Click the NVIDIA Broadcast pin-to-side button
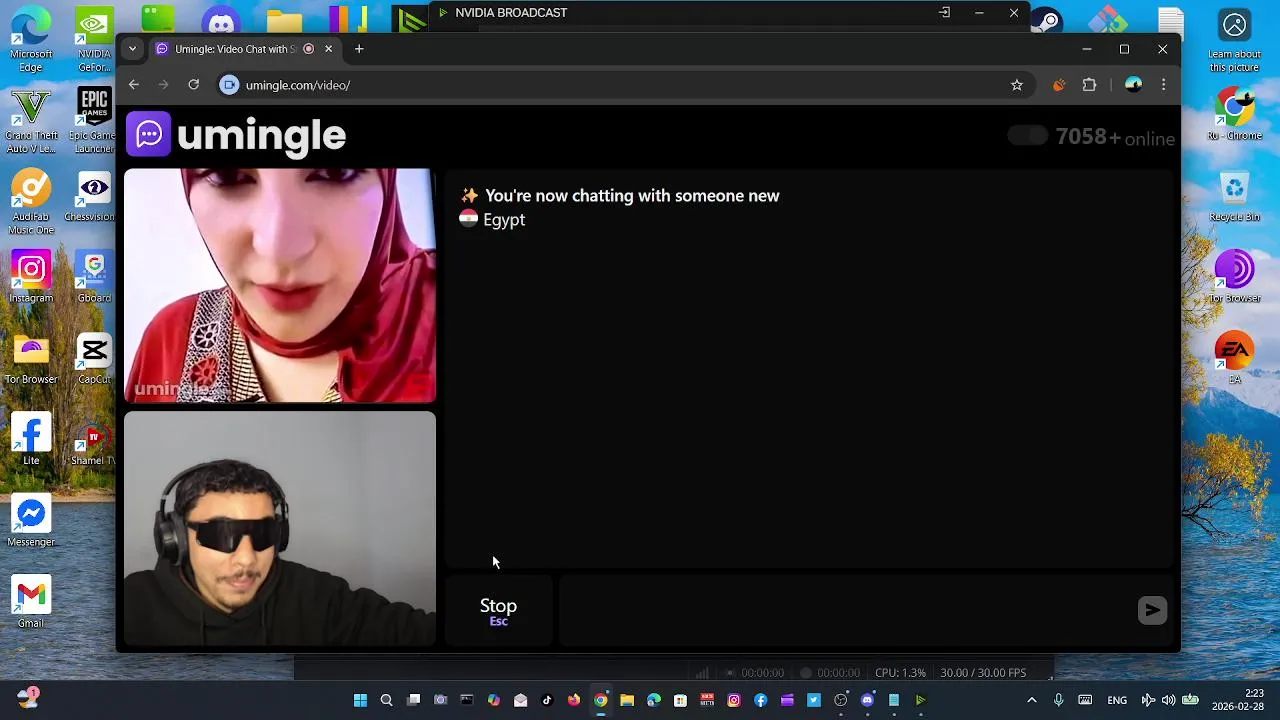Viewport: 1280px width, 720px height. pos(944,13)
